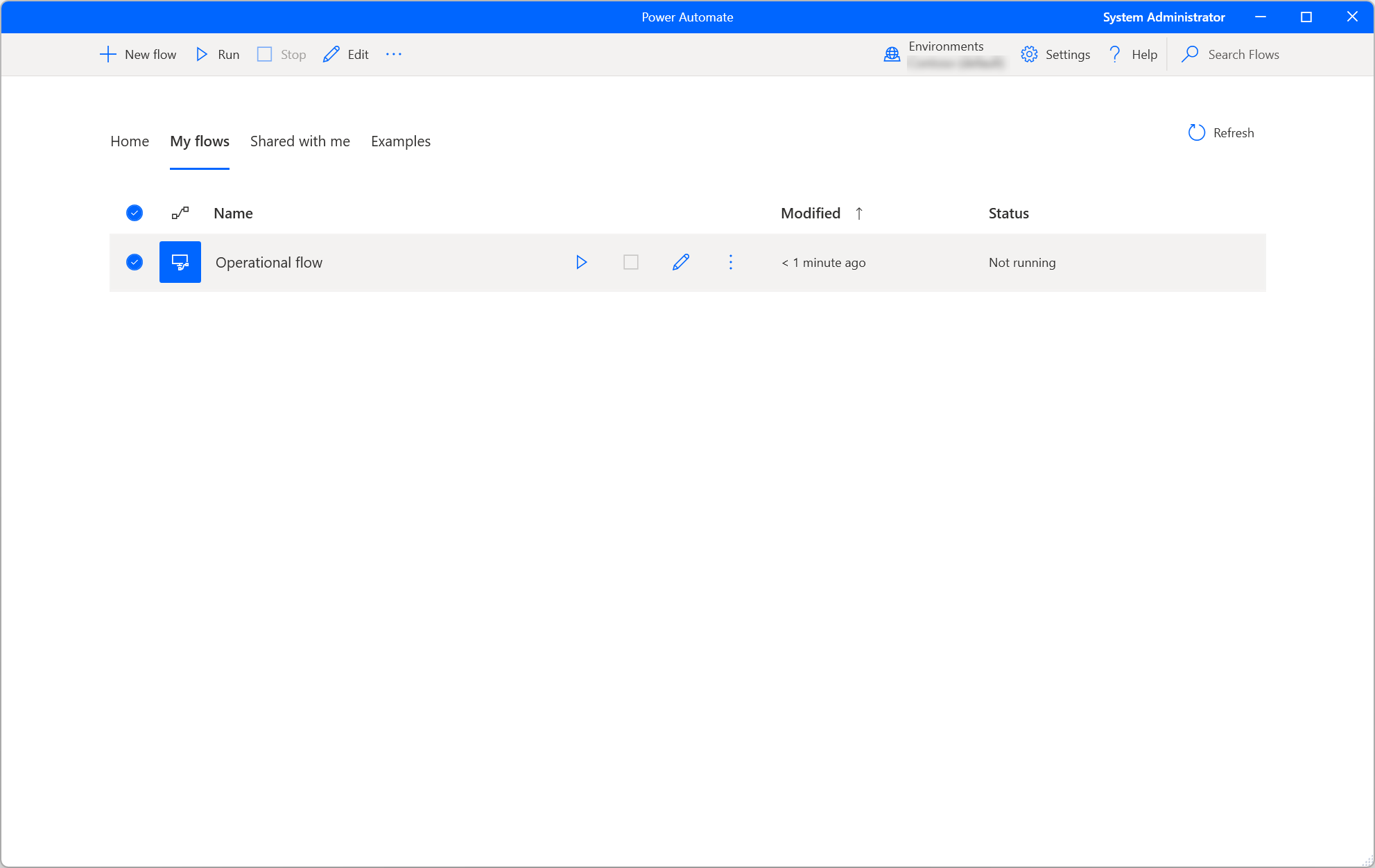Toggle the checkbox next to Operational flow
This screenshot has width=1375, height=868.
[x=134, y=262]
